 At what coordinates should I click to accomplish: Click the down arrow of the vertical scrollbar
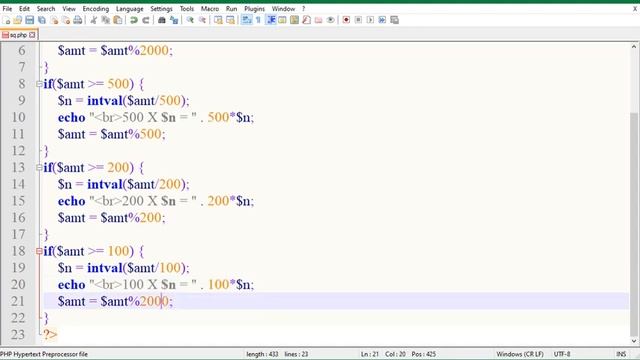pos(633,341)
